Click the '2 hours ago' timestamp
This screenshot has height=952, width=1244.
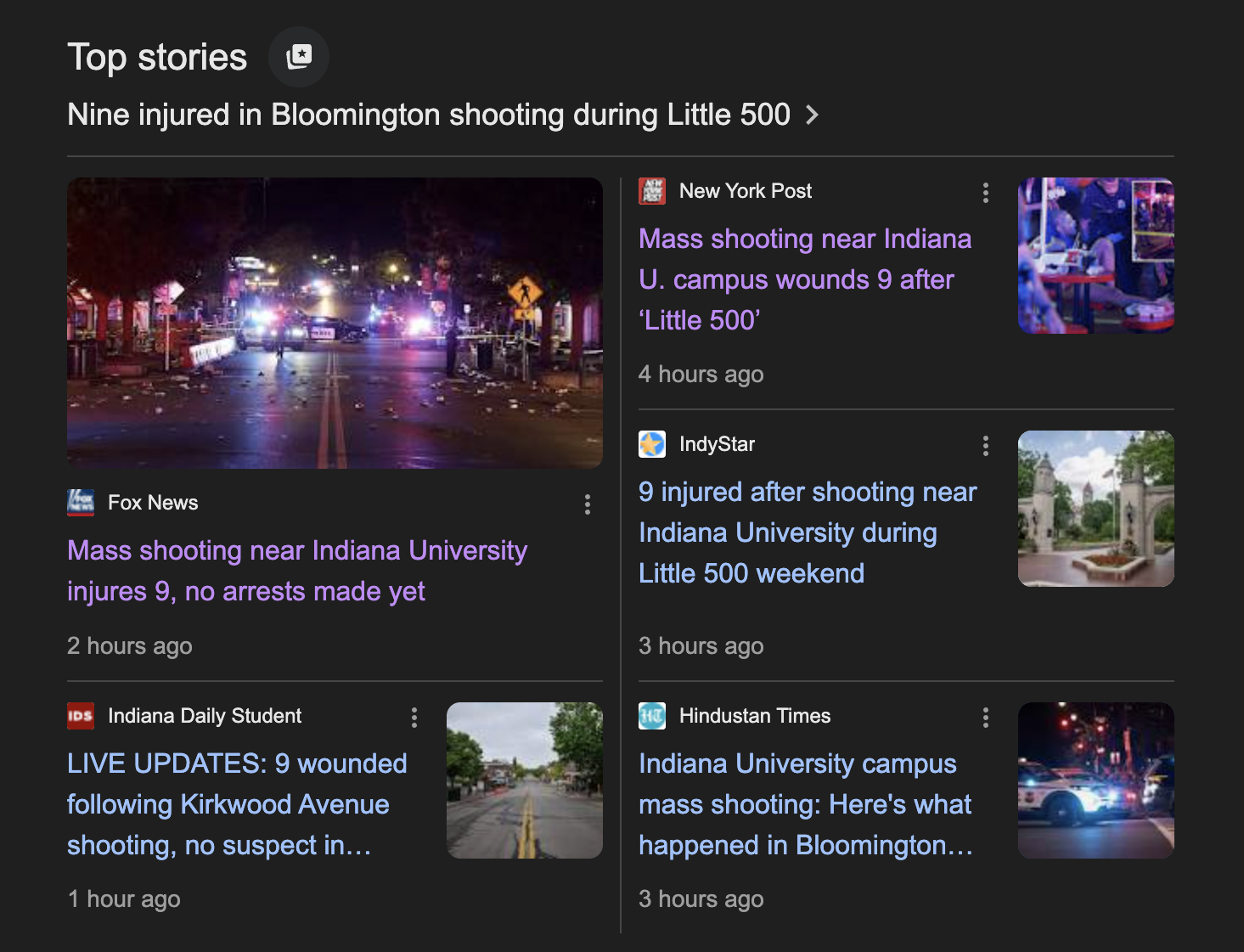[x=130, y=646]
